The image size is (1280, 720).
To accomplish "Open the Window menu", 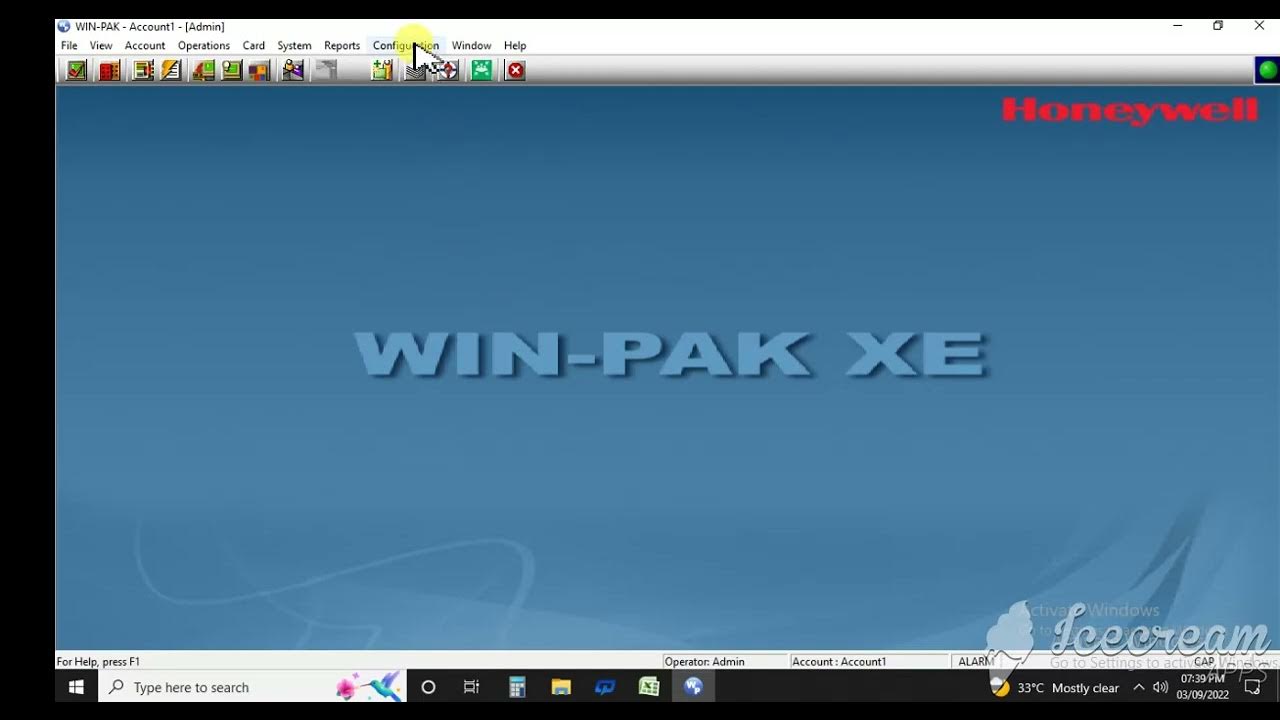I will 471,45.
